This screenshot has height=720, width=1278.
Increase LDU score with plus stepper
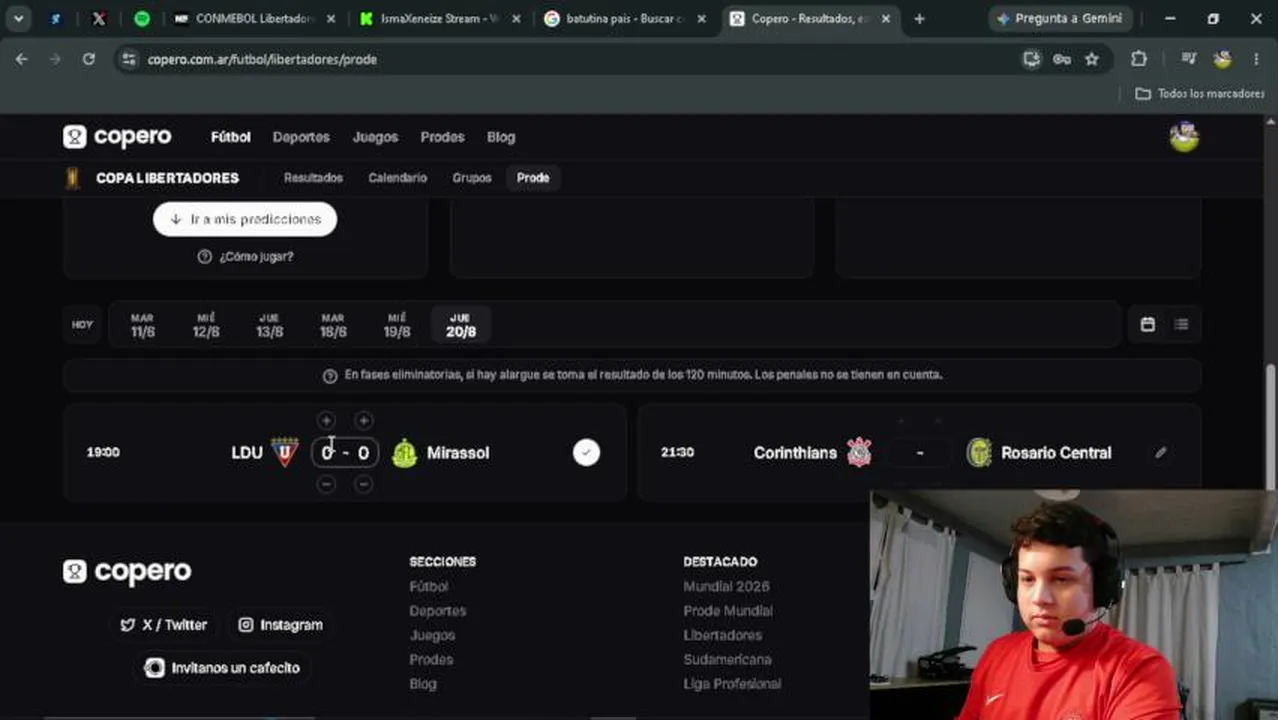[x=326, y=421]
